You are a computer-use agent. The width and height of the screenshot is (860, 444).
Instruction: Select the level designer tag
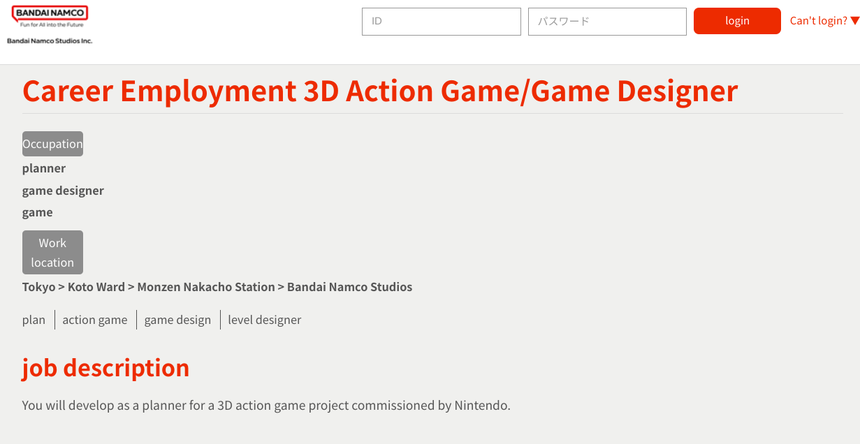[264, 320]
